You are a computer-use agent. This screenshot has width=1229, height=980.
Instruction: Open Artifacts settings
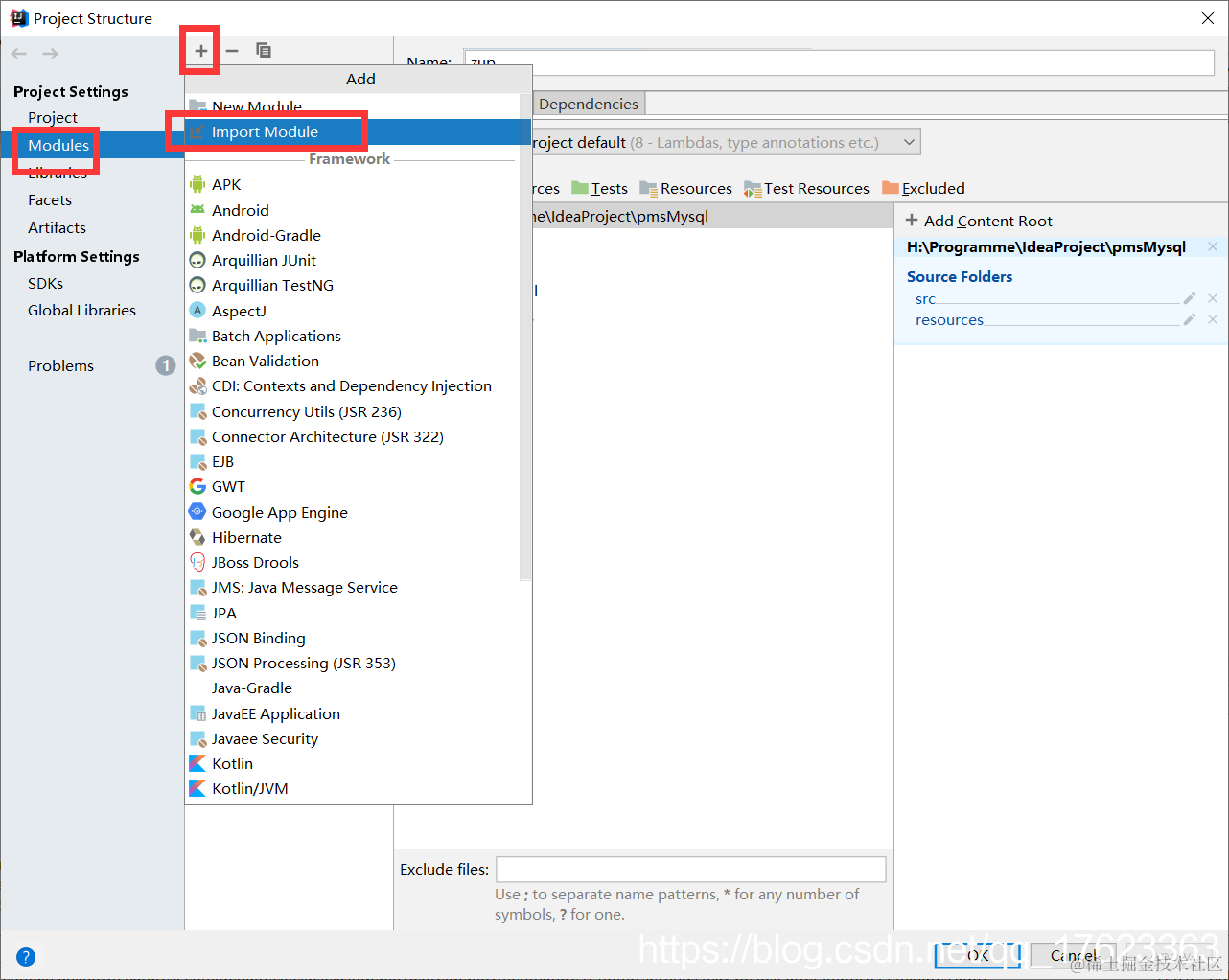(x=57, y=227)
